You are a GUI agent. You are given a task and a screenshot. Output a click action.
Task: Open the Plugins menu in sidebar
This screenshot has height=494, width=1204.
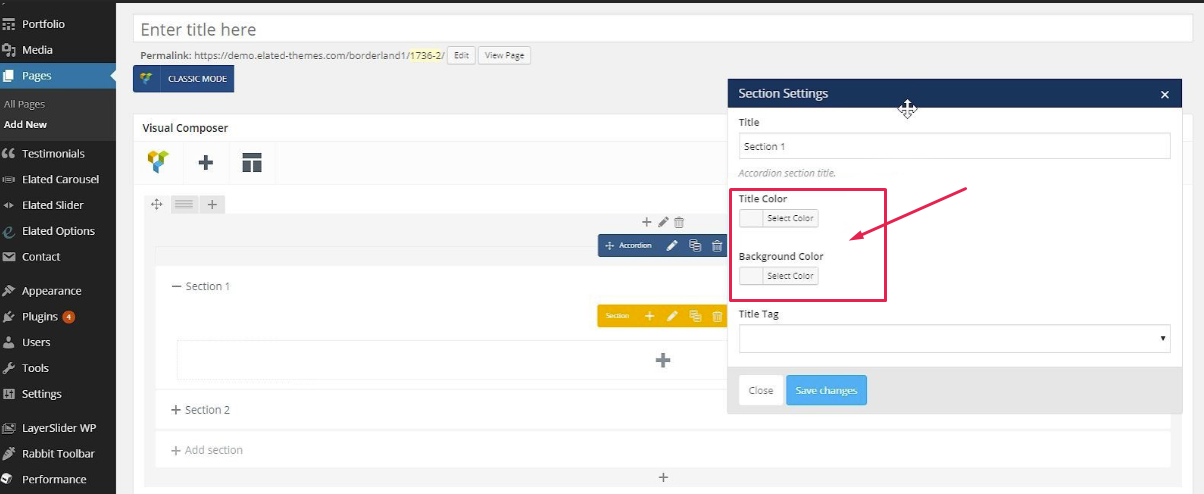(x=40, y=317)
